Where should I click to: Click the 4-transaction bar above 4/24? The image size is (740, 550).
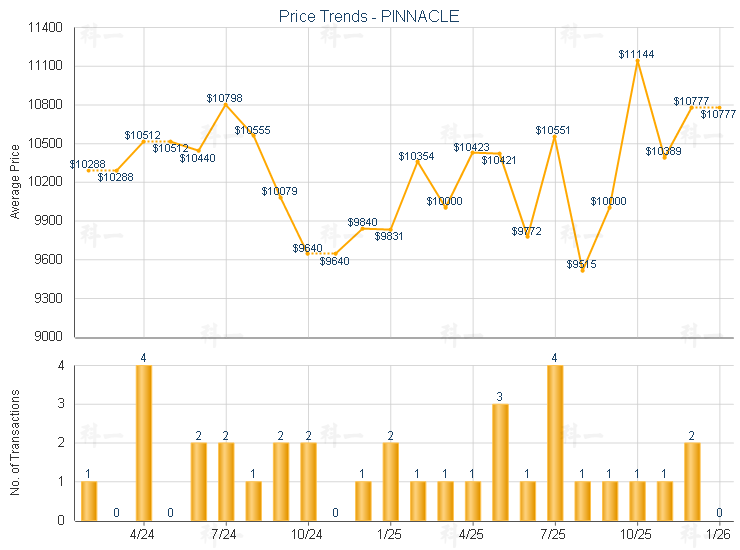(x=144, y=442)
